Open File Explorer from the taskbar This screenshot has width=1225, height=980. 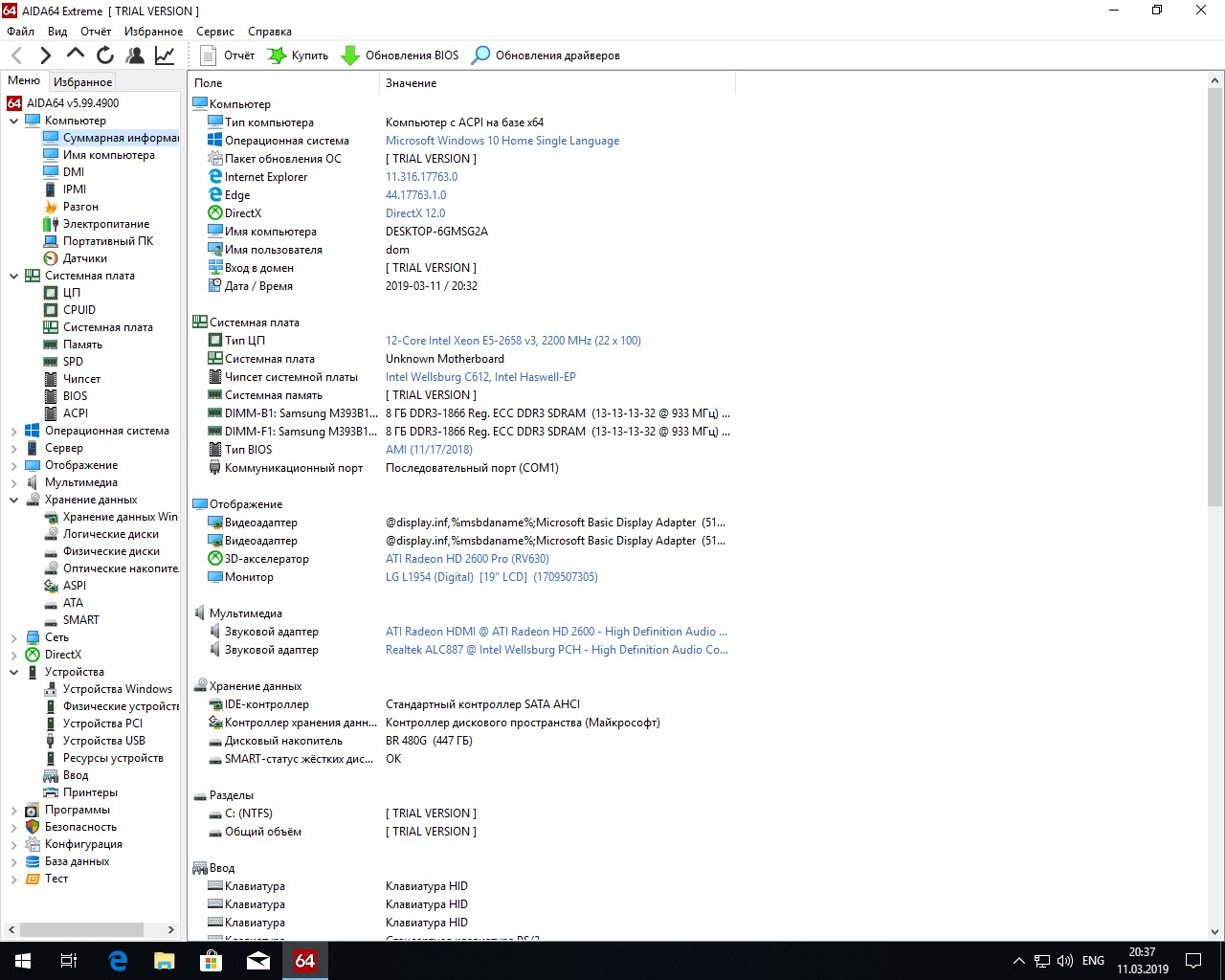pos(165,961)
